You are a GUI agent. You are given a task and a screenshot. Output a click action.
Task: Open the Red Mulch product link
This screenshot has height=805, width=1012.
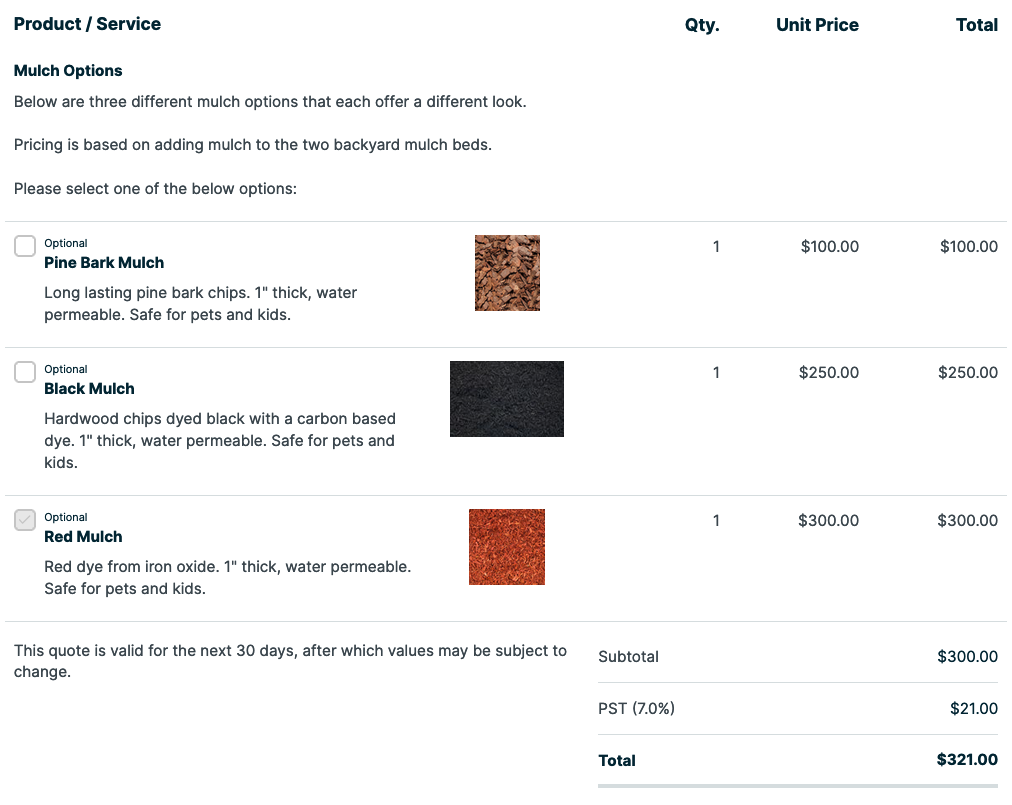(x=83, y=536)
